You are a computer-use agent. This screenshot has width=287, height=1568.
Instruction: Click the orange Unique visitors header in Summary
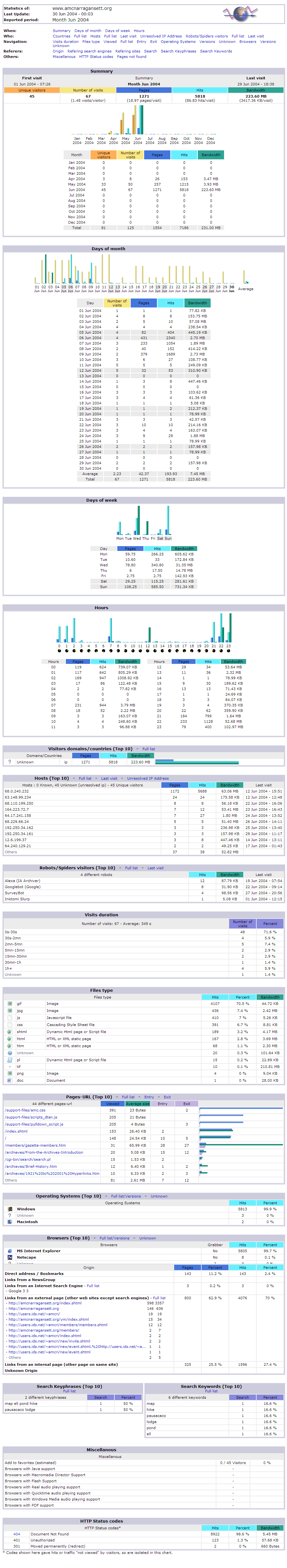coord(32,90)
